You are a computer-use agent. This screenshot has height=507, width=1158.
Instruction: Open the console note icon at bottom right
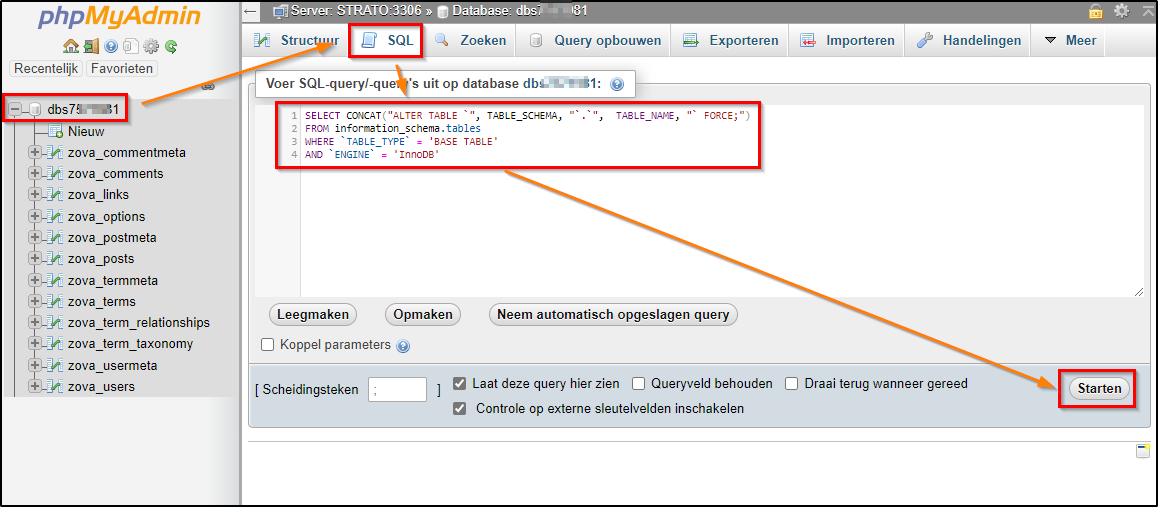click(1143, 452)
